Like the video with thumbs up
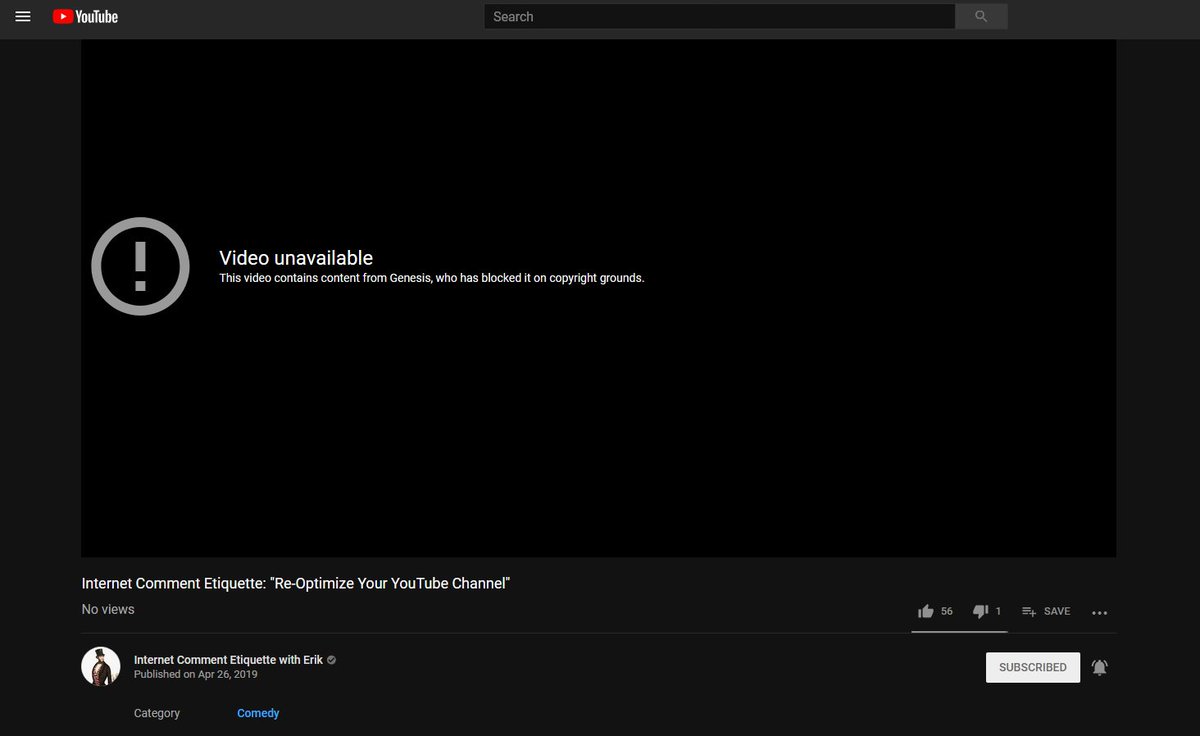The height and width of the screenshot is (736, 1200). (x=926, y=611)
